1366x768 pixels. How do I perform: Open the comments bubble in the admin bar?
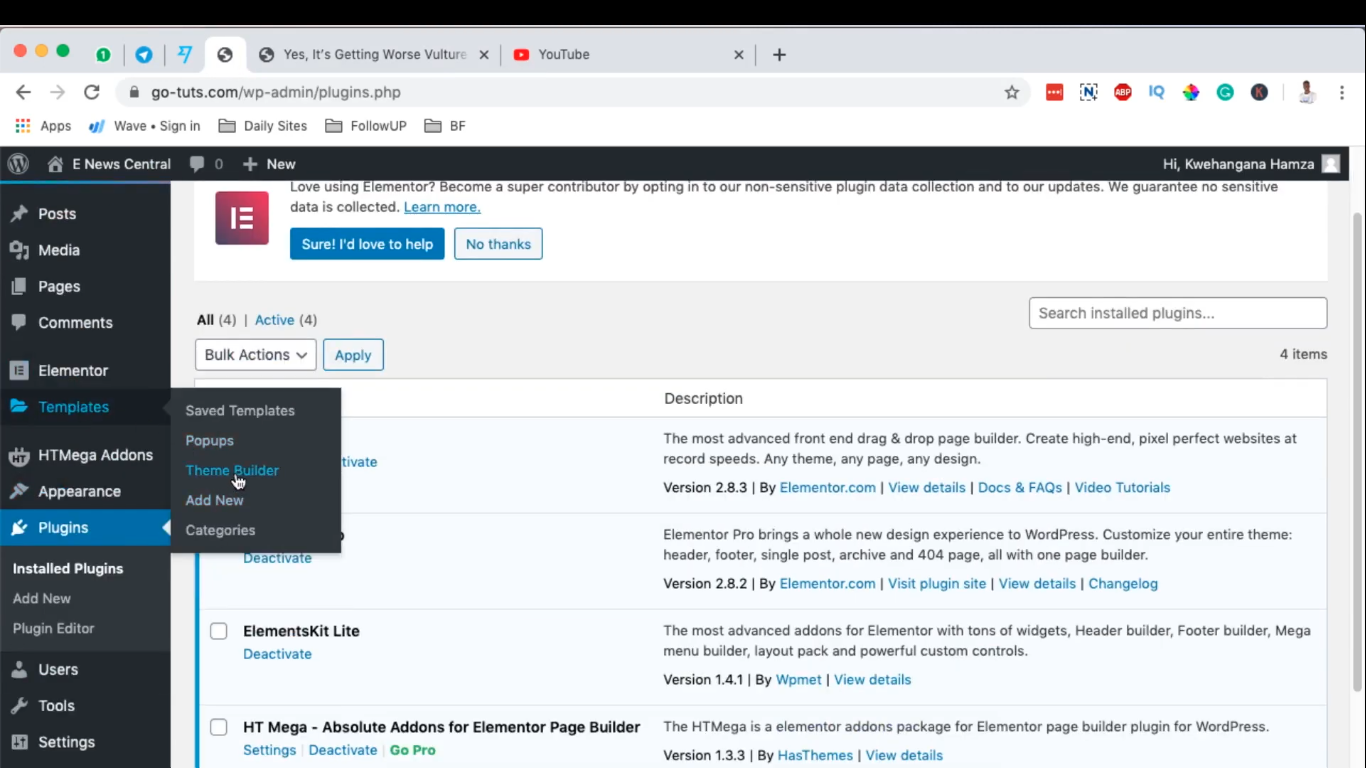[206, 164]
